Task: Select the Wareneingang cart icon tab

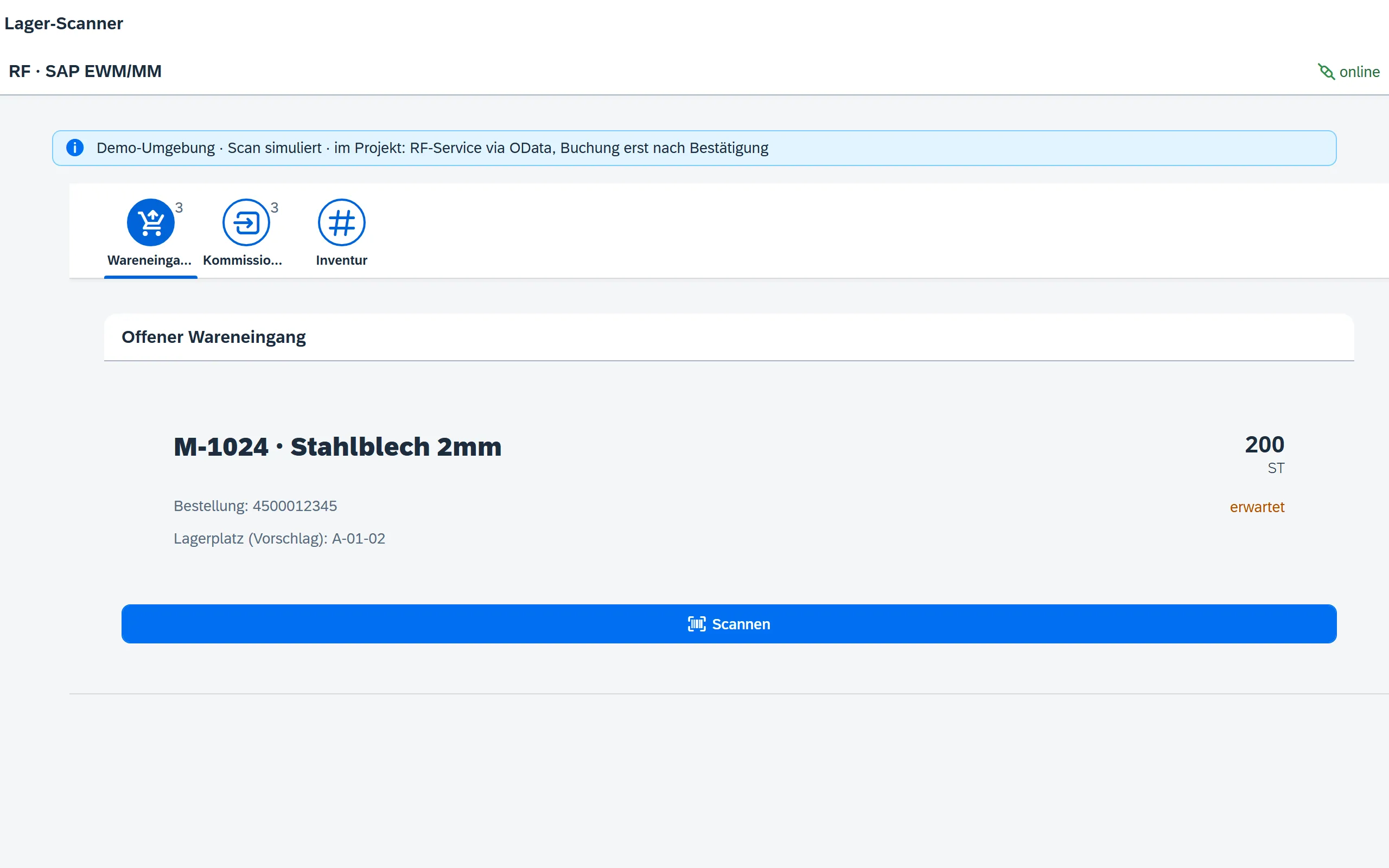Action: tap(151, 222)
